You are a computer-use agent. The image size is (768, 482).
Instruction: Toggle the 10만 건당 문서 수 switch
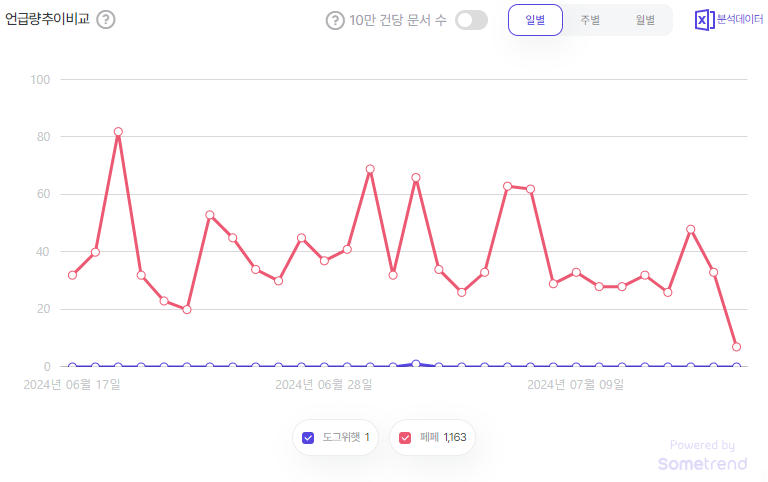(x=471, y=20)
